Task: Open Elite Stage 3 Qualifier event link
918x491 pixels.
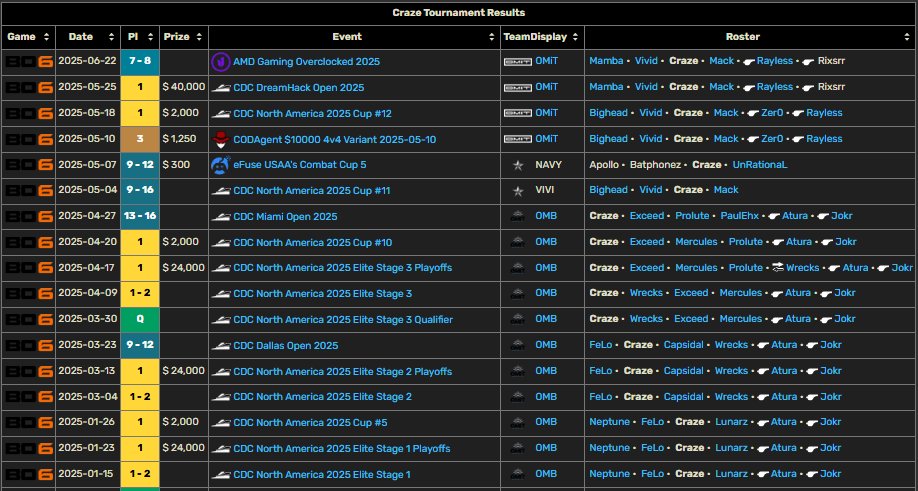Action: [x=343, y=320]
